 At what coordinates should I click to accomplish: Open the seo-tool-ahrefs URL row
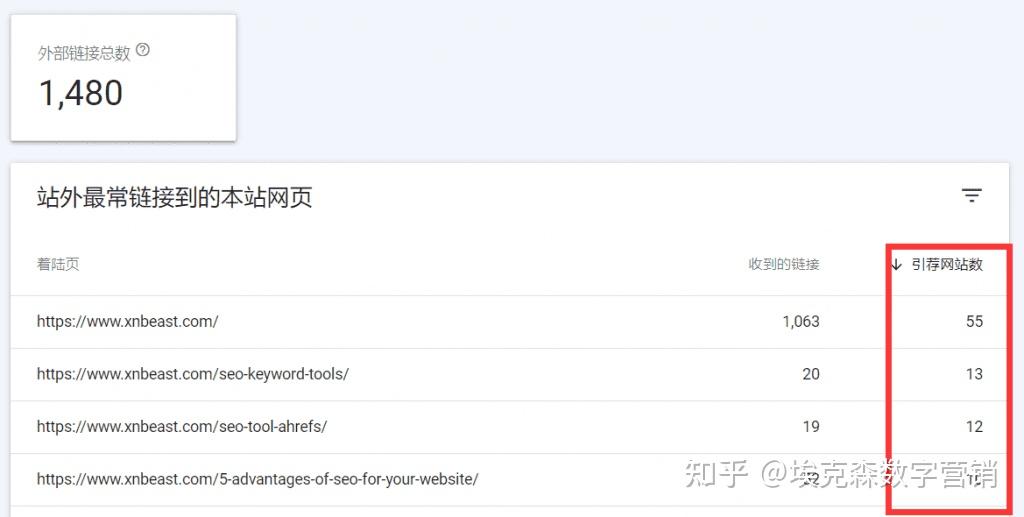click(508, 427)
